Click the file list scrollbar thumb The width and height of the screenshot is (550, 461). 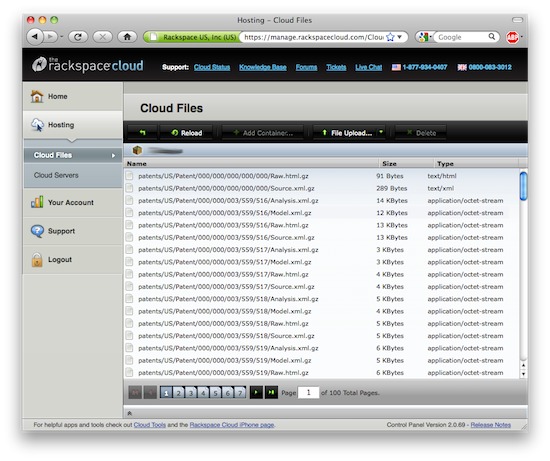point(523,186)
